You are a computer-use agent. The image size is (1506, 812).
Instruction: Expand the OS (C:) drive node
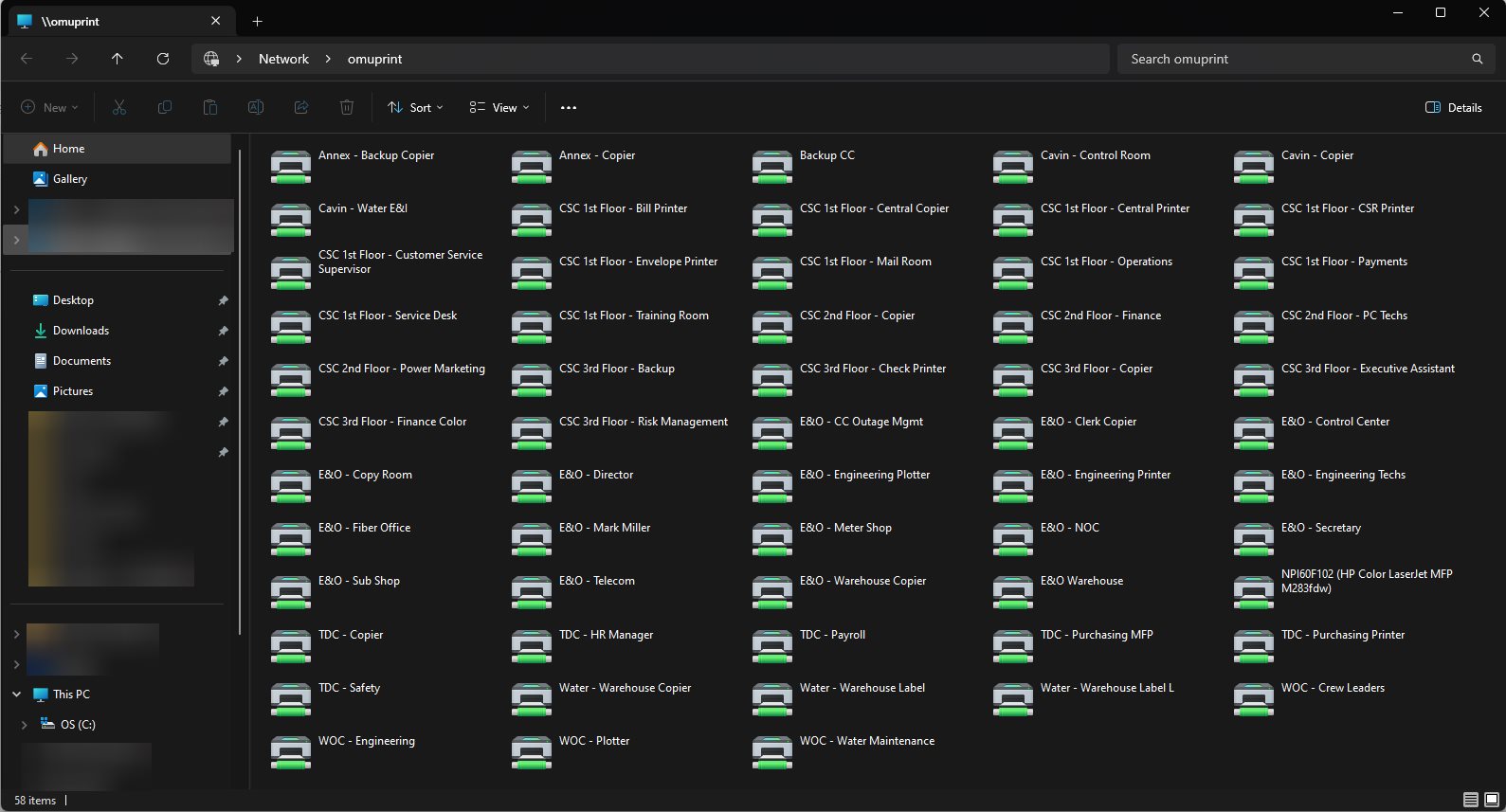(x=24, y=725)
